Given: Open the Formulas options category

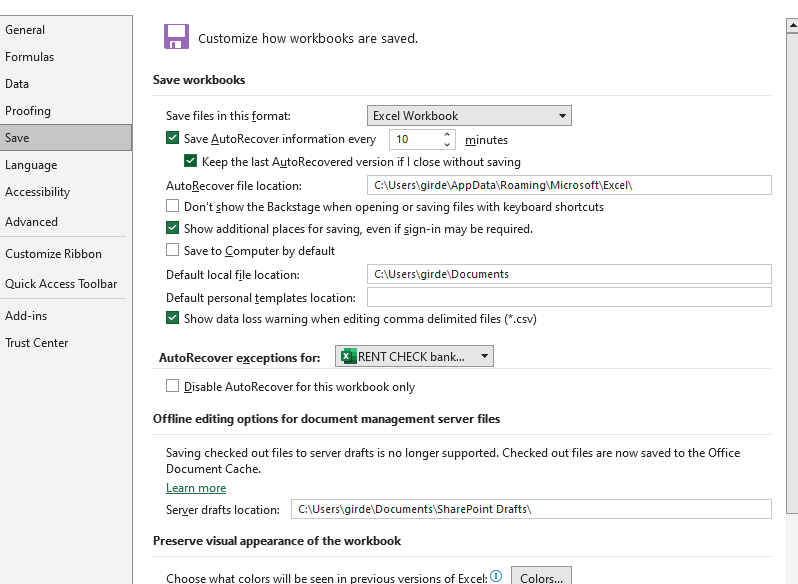Looking at the screenshot, I should pyautogui.click(x=66, y=56).
